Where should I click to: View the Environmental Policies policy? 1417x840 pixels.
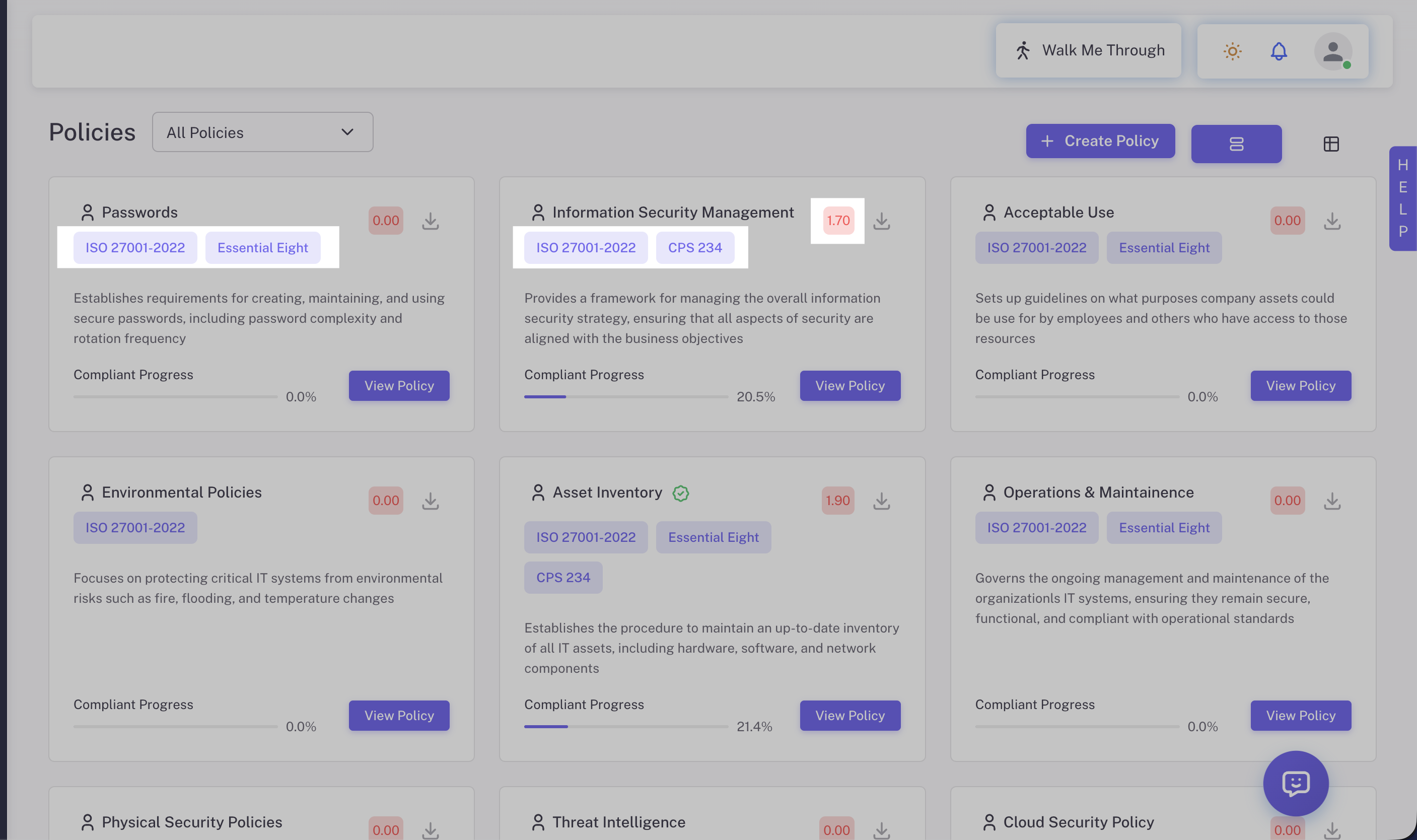coord(399,716)
